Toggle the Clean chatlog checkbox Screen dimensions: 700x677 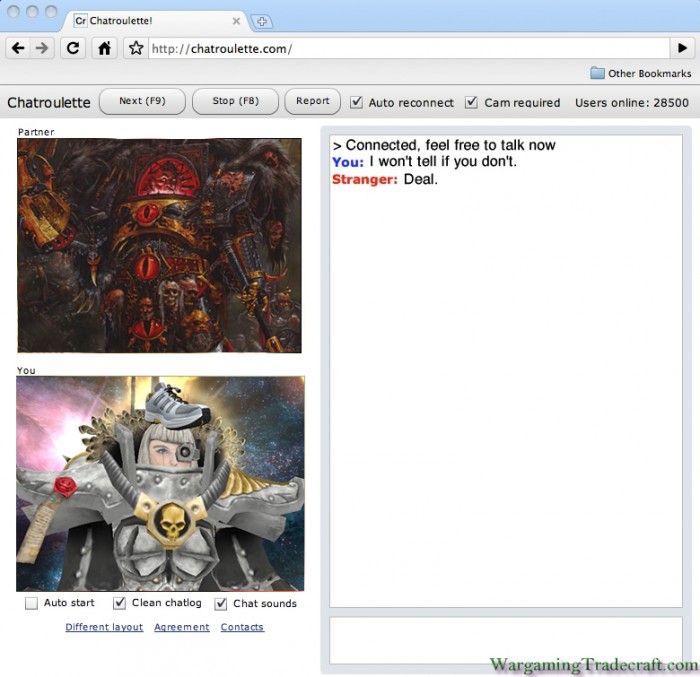119,603
